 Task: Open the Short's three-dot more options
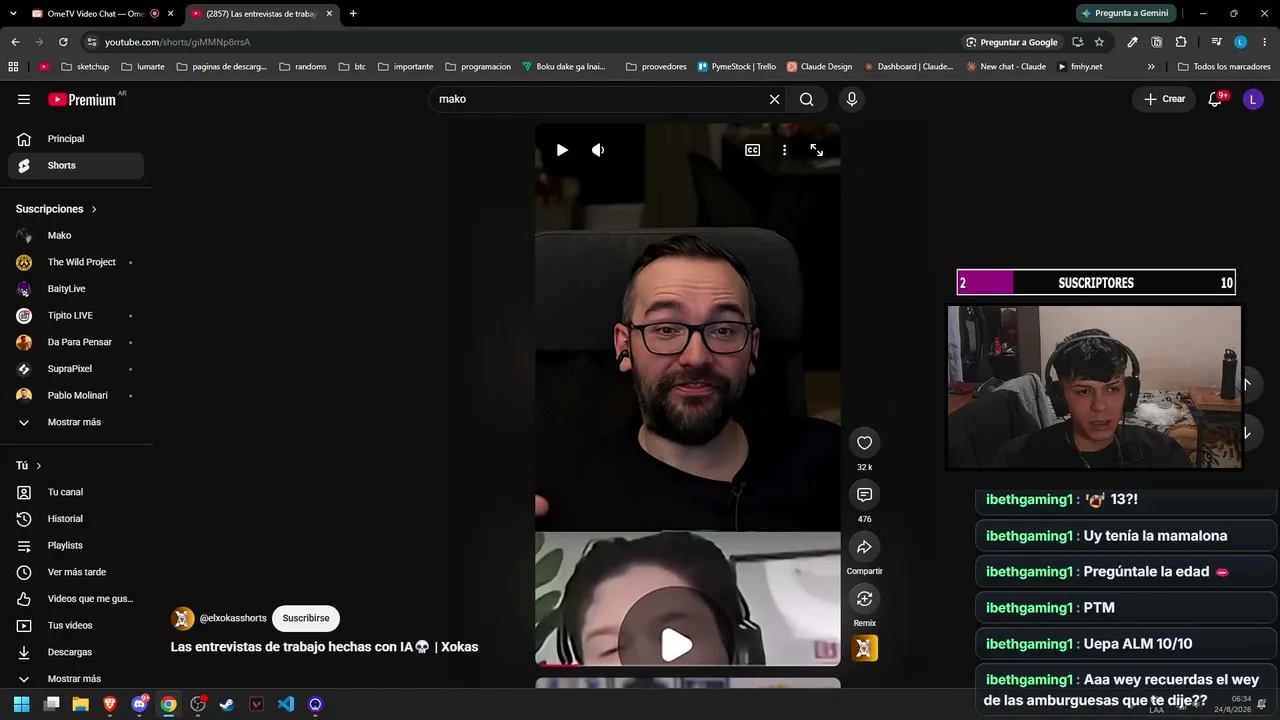785,150
